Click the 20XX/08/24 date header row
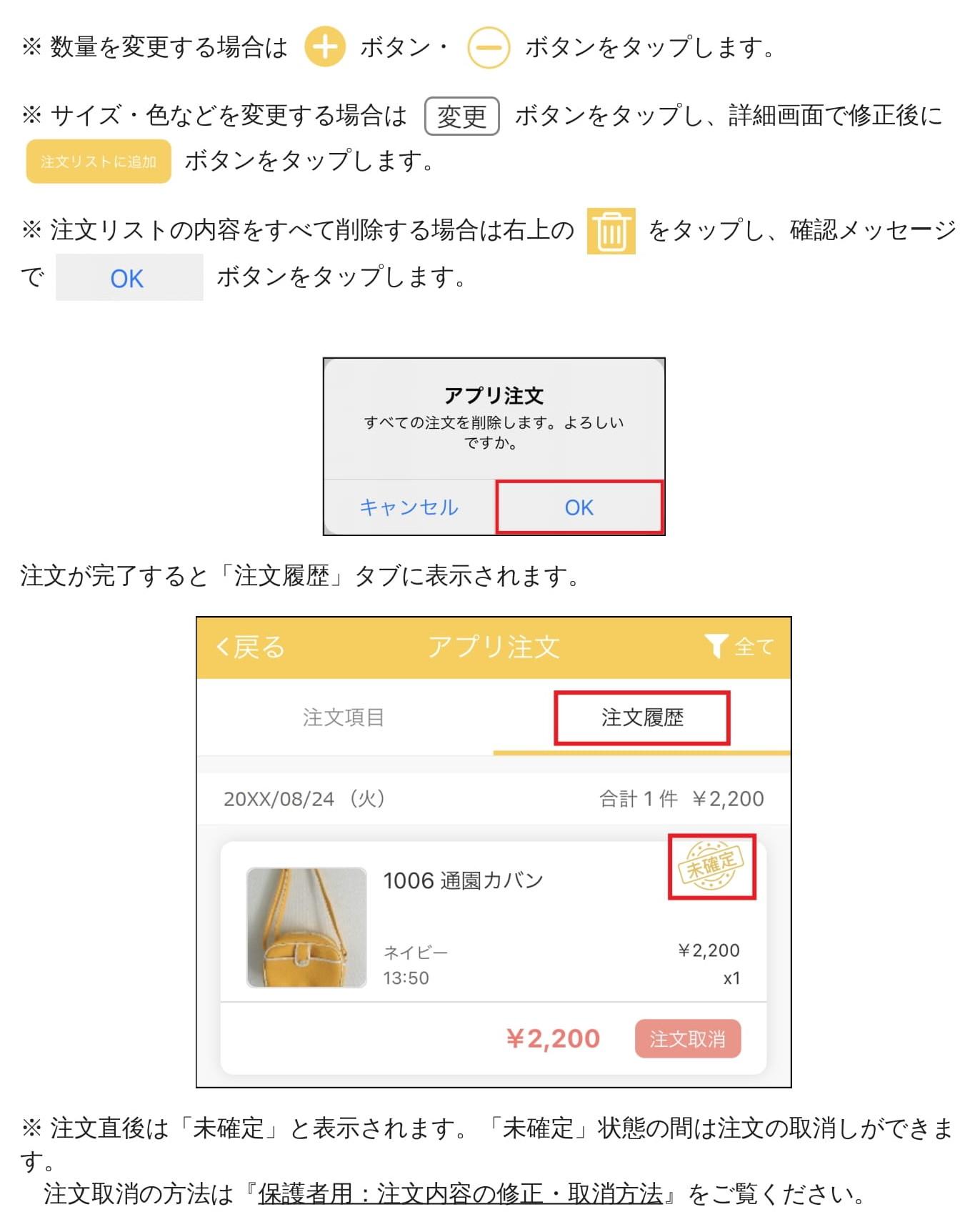This screenshot has width=970, height=1232. tap(494, 798)
